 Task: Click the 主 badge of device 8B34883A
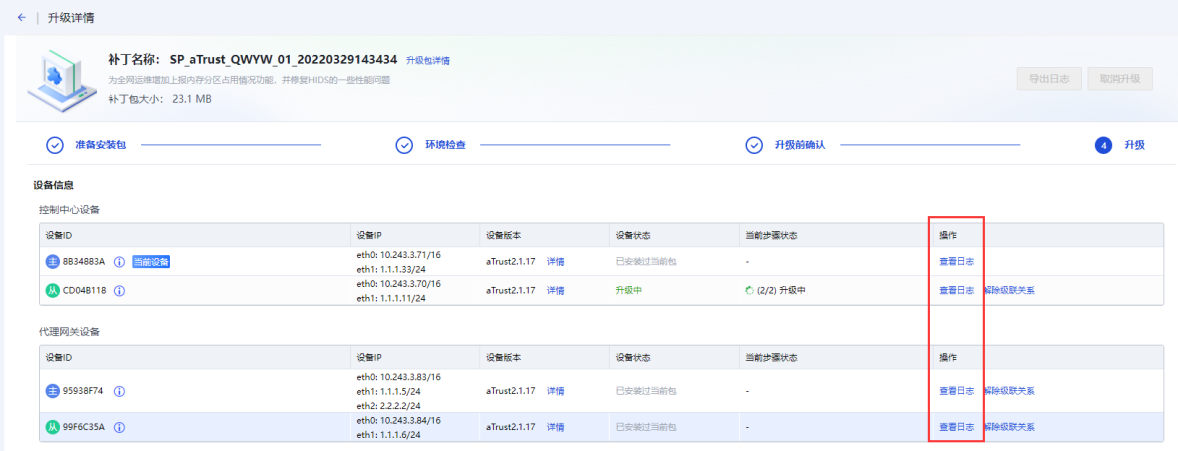(x=53, y=262)
